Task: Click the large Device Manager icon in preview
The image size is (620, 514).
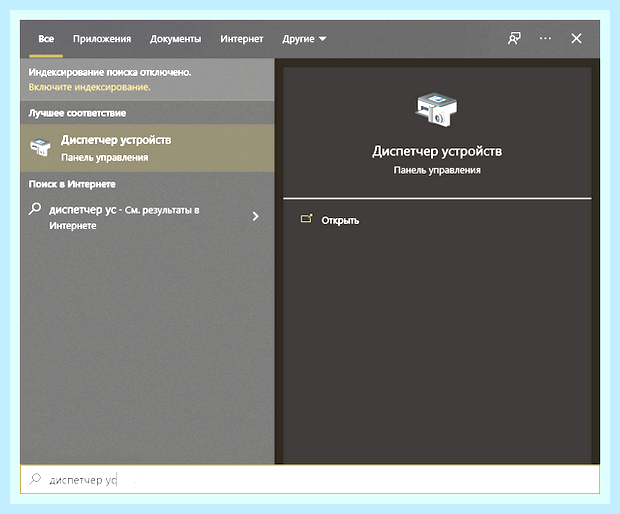Action: (x=436, y=110)
